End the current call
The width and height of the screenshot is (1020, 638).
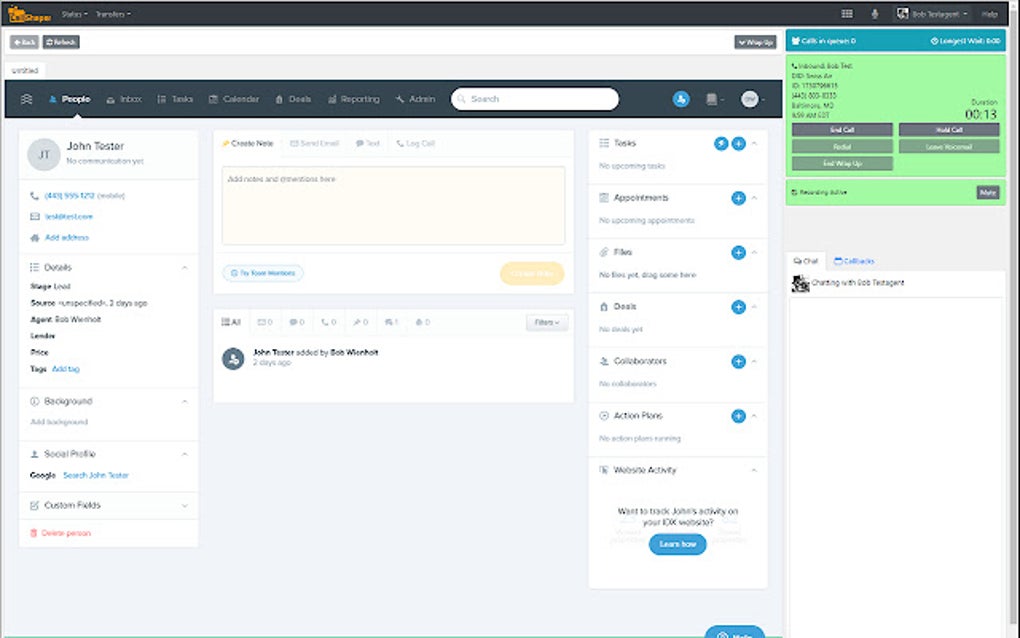[843, 130]
